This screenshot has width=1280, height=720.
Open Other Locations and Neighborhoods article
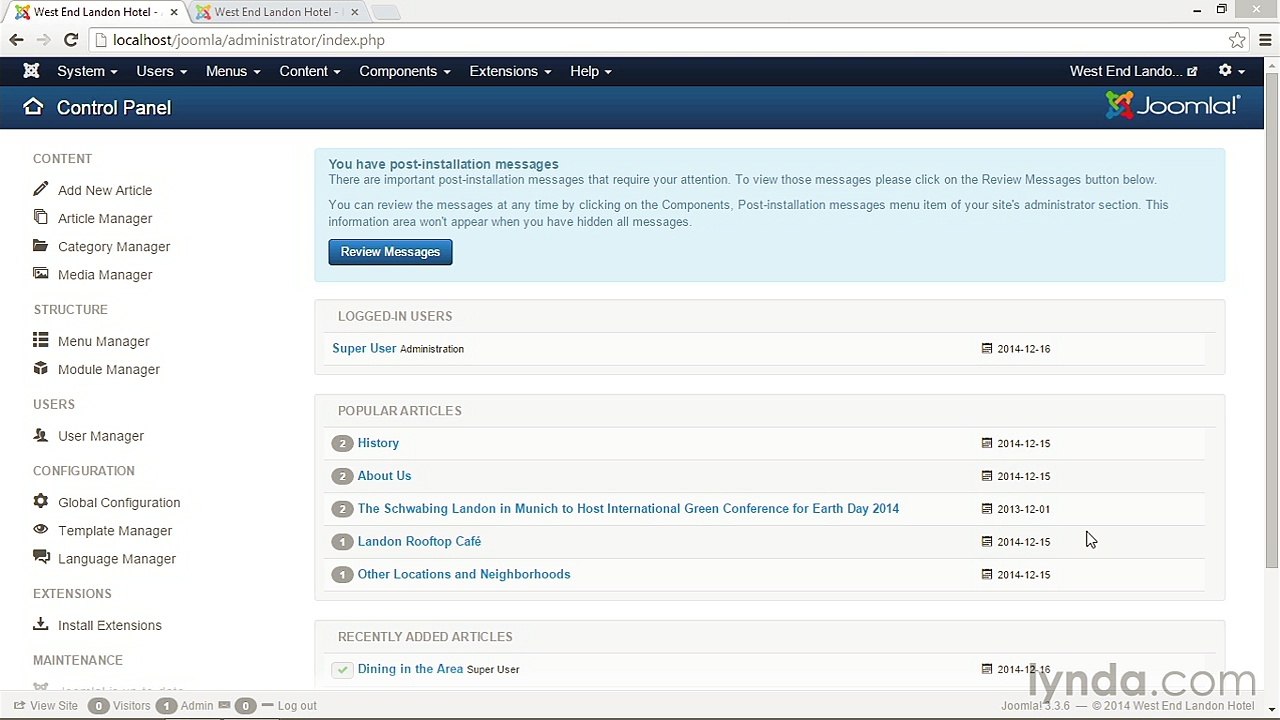pyautogui.click(x=464, y=574)
